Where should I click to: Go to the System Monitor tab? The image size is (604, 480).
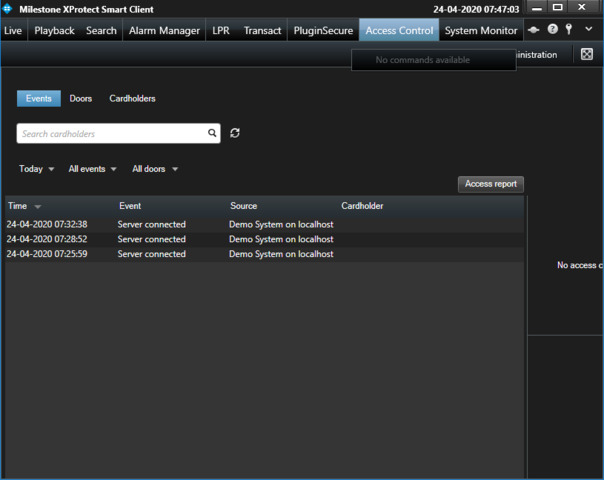click(x=481, y=31)
